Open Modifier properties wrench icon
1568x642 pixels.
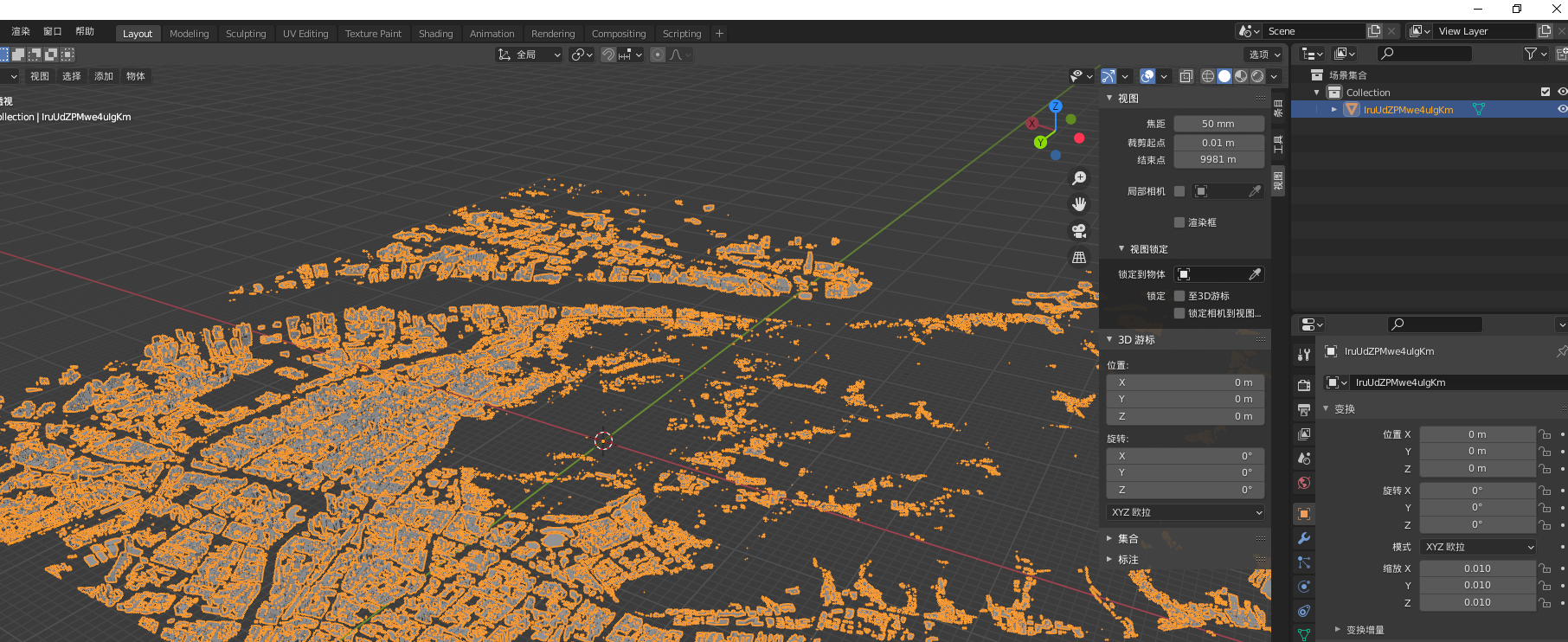1304,538
